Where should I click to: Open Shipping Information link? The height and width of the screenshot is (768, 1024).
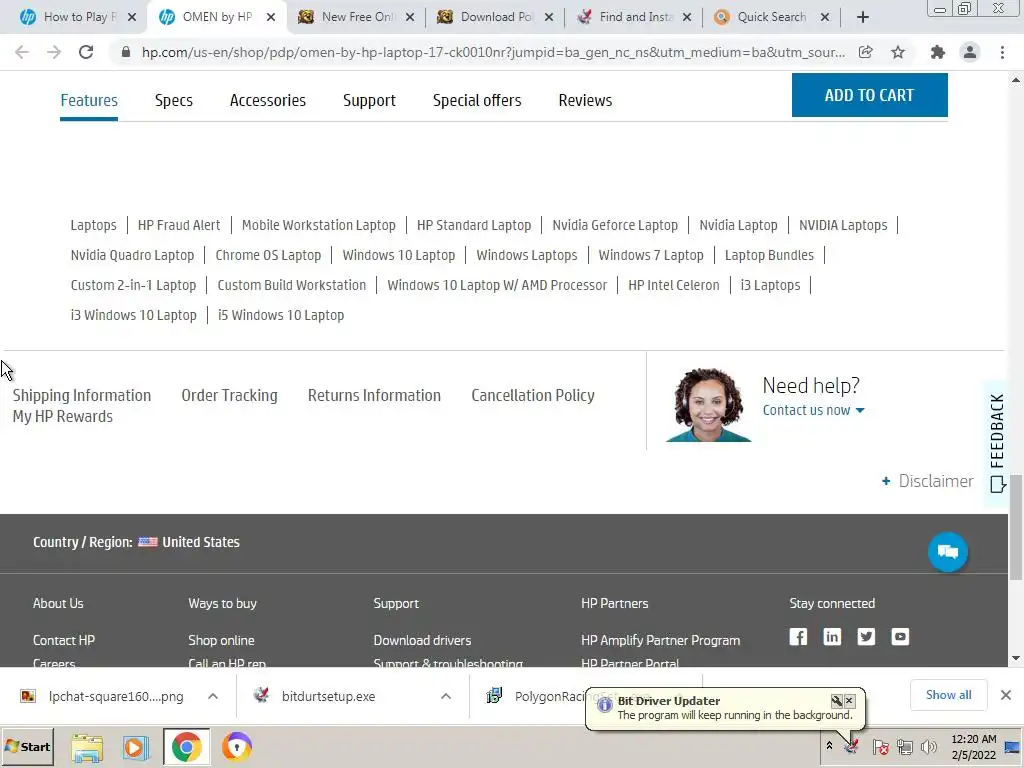point(82,396)
